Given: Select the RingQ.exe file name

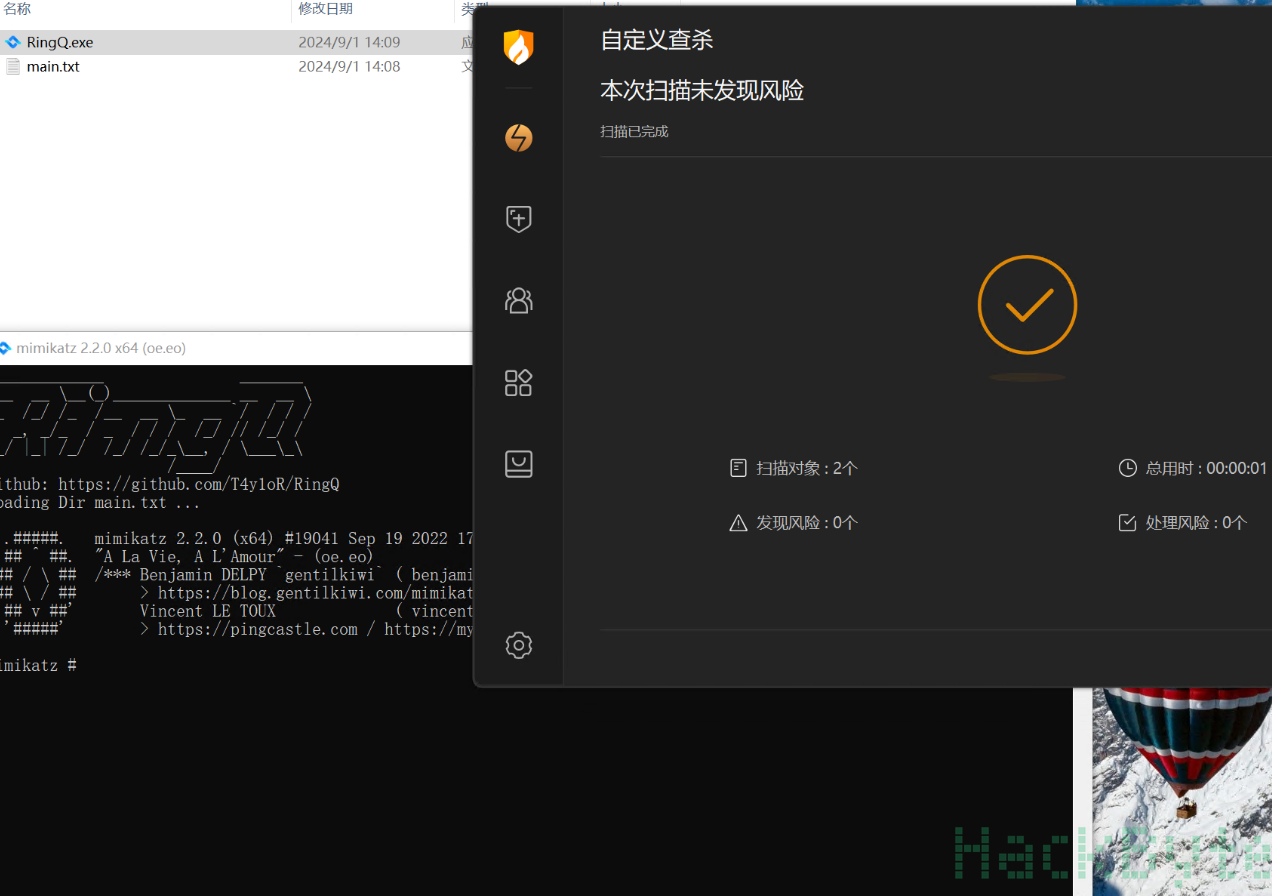Looking at the screenshot, I should (x=60, y=42).
